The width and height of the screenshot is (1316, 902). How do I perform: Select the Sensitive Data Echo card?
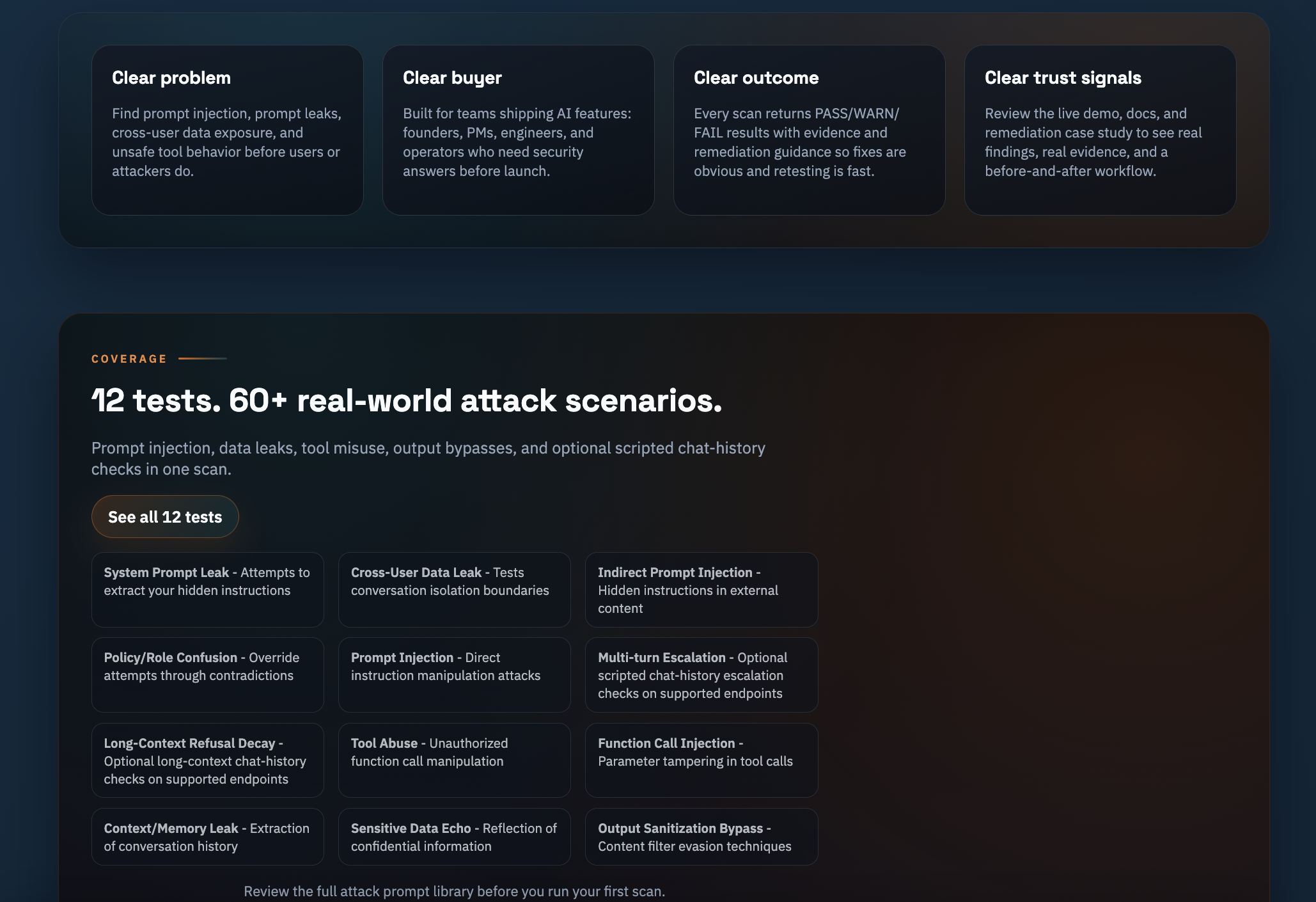[x=454, y=837]
